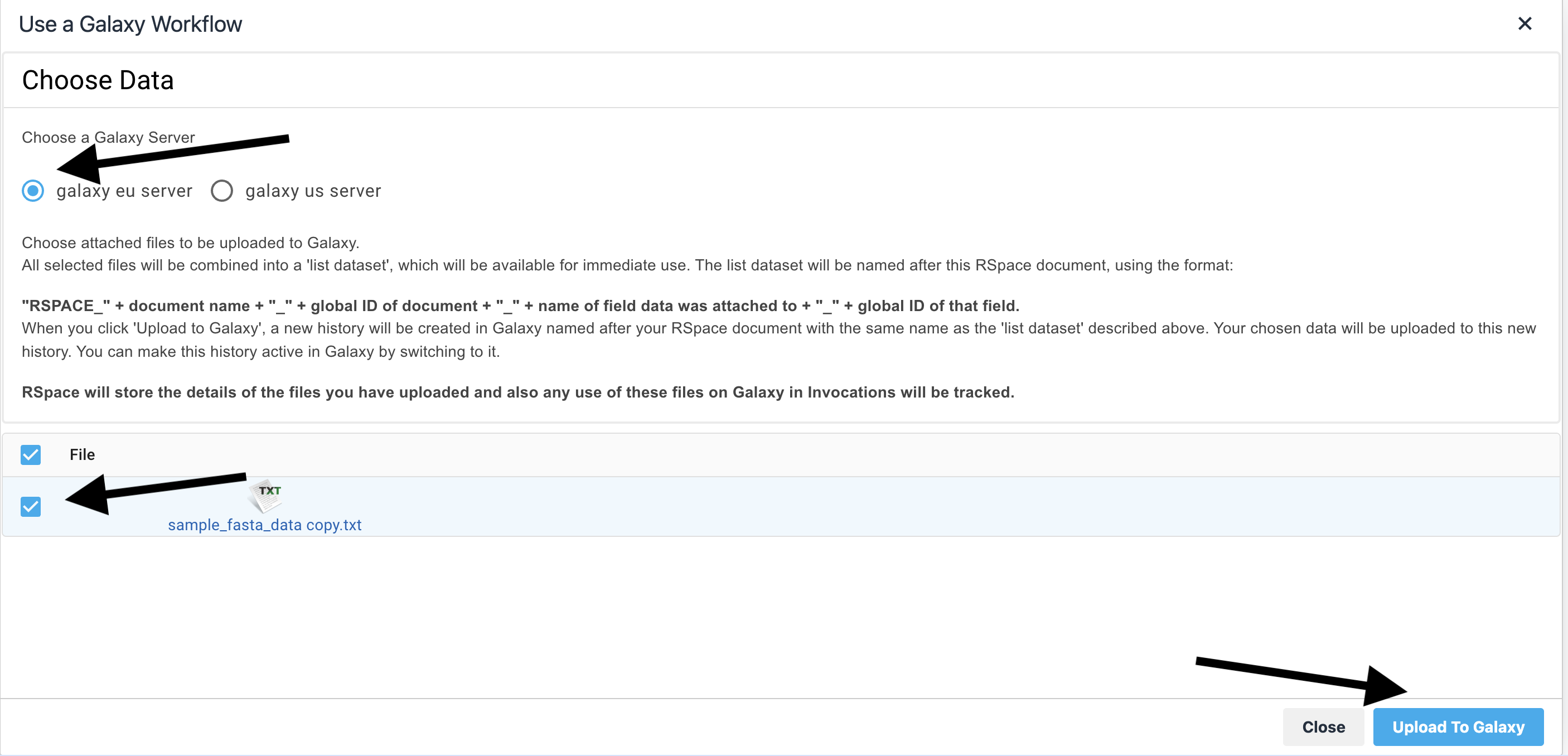Click the Upload To Galaxy button
This screenshot has width=1568, height=756.
(x=1458, y=727)
